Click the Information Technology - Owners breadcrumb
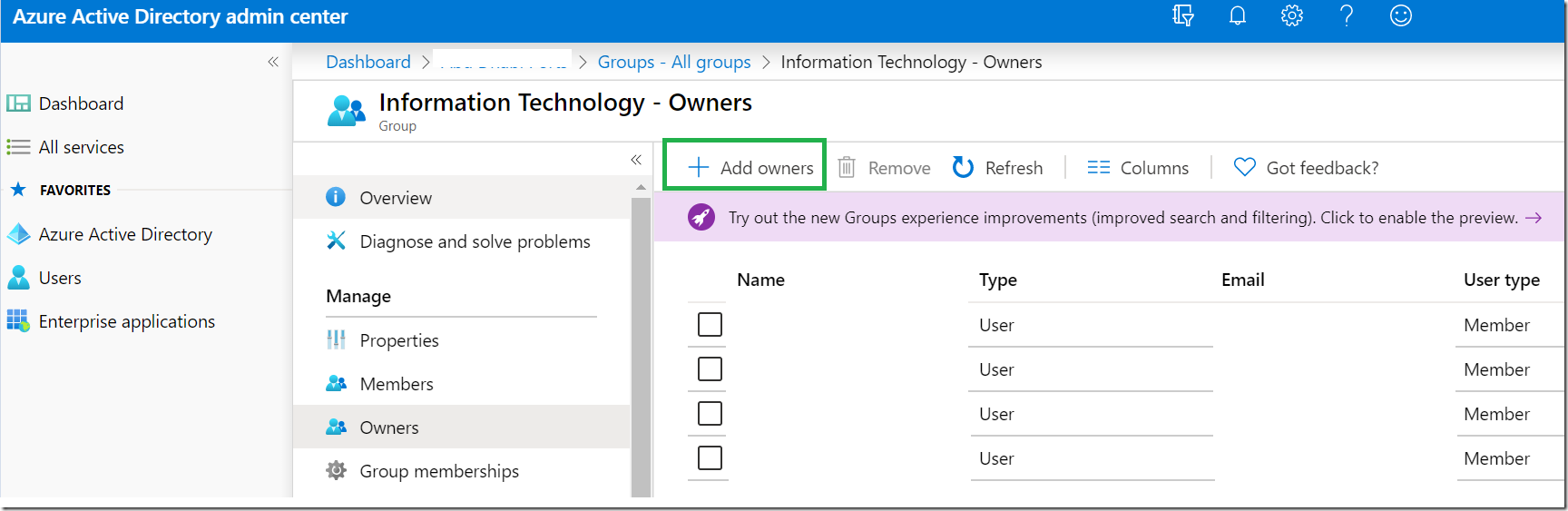1568x511 pixels. coord(911,62)
